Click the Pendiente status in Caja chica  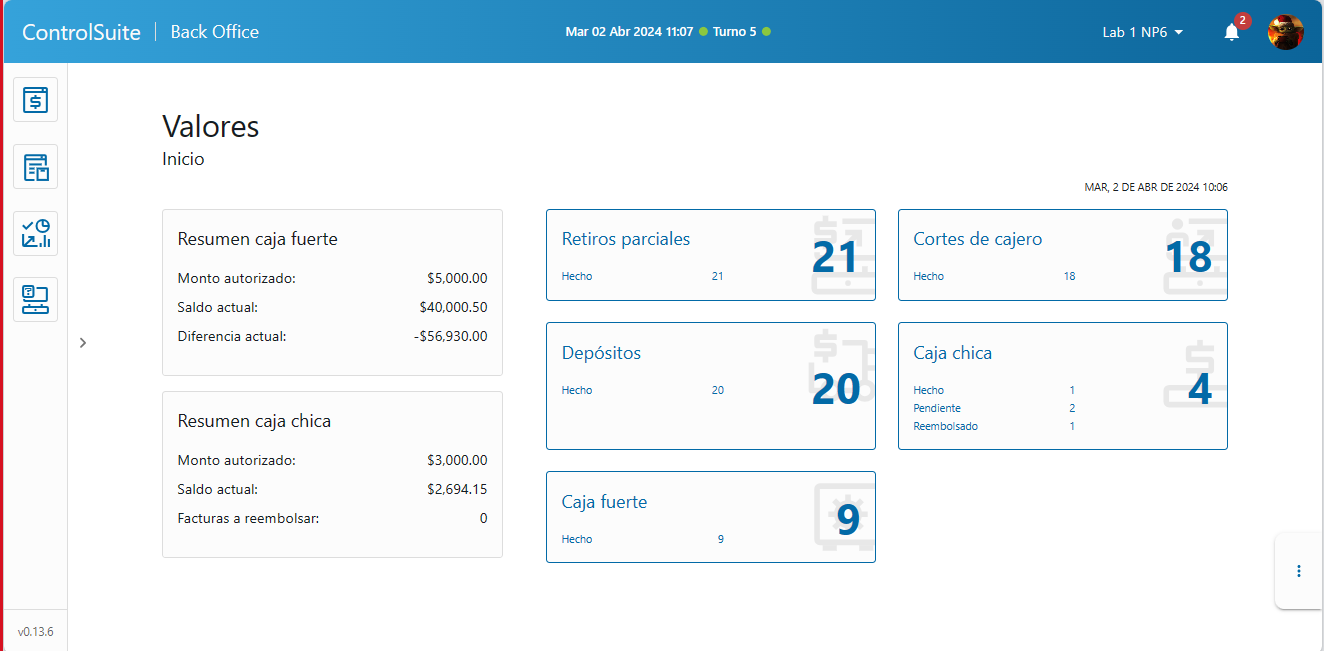[937, 408]
